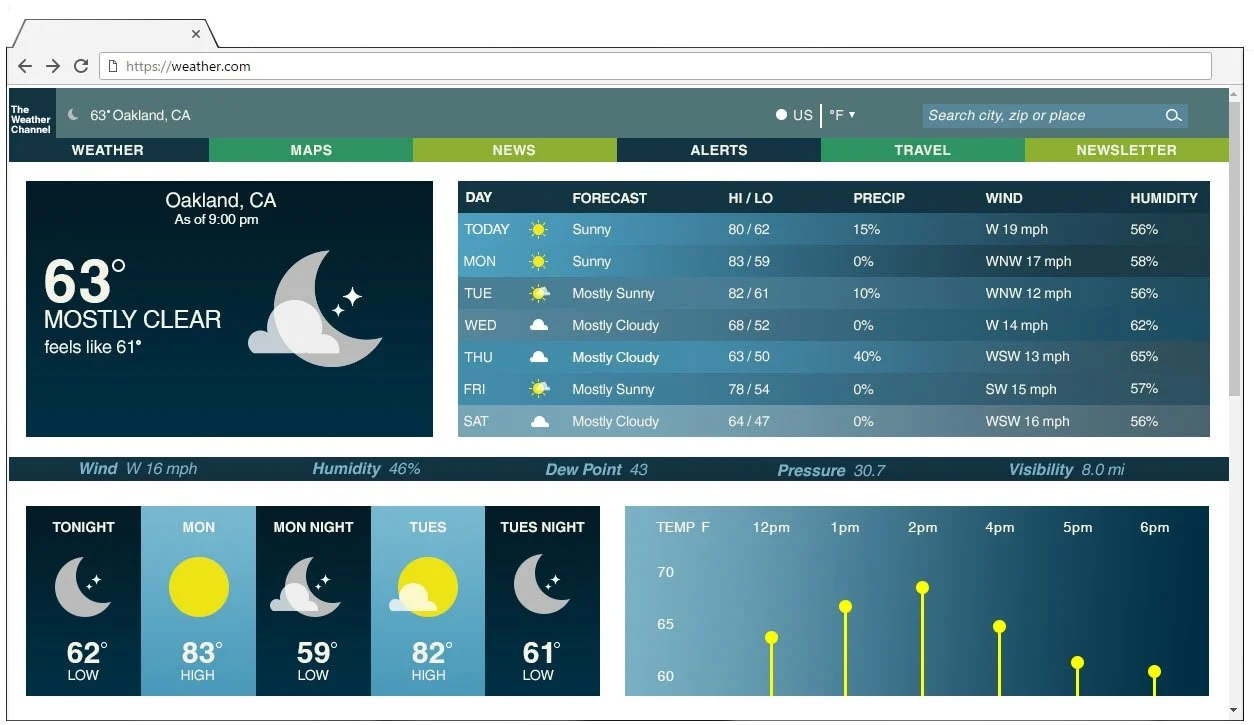Click the sun-cloud icon on the TUES card
This screenshot has height=725, width=1254.
(x=423, y=587)
